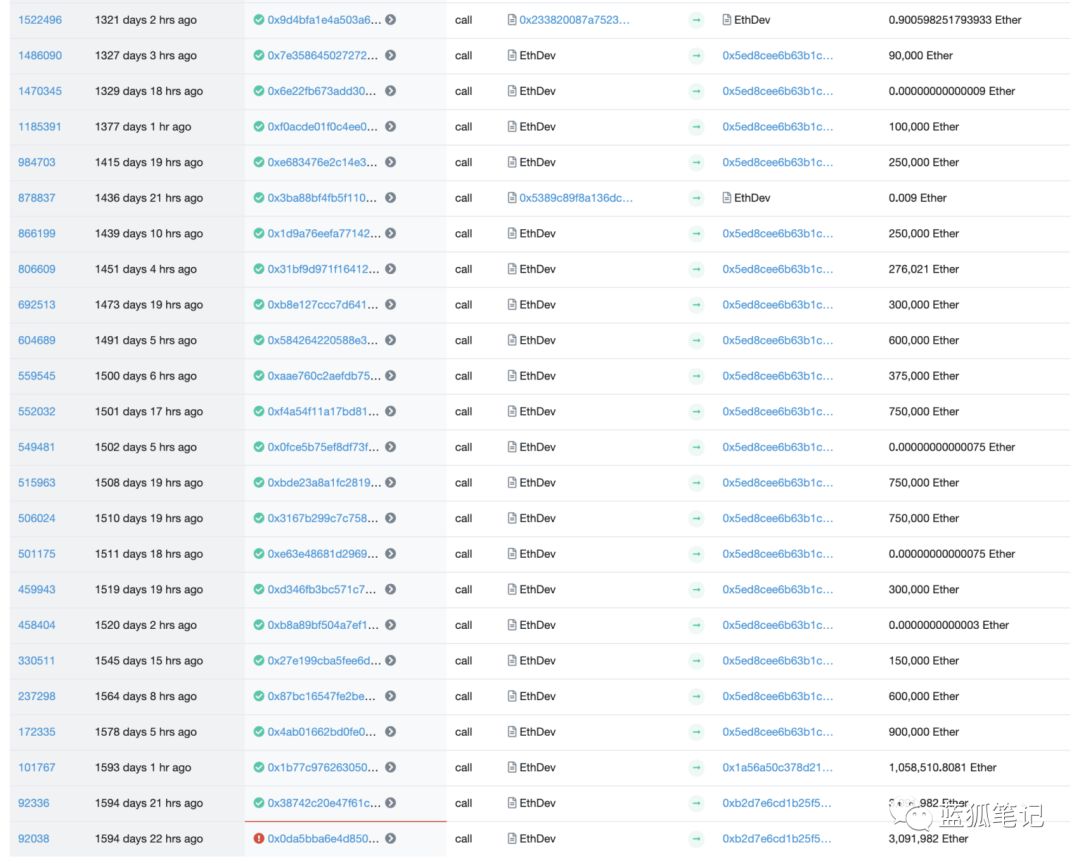This screenshot has width=1080, height=863.
Task: Click details arrow icon next to 0x1d9a76eefa77142
Action: coord(391,233)
